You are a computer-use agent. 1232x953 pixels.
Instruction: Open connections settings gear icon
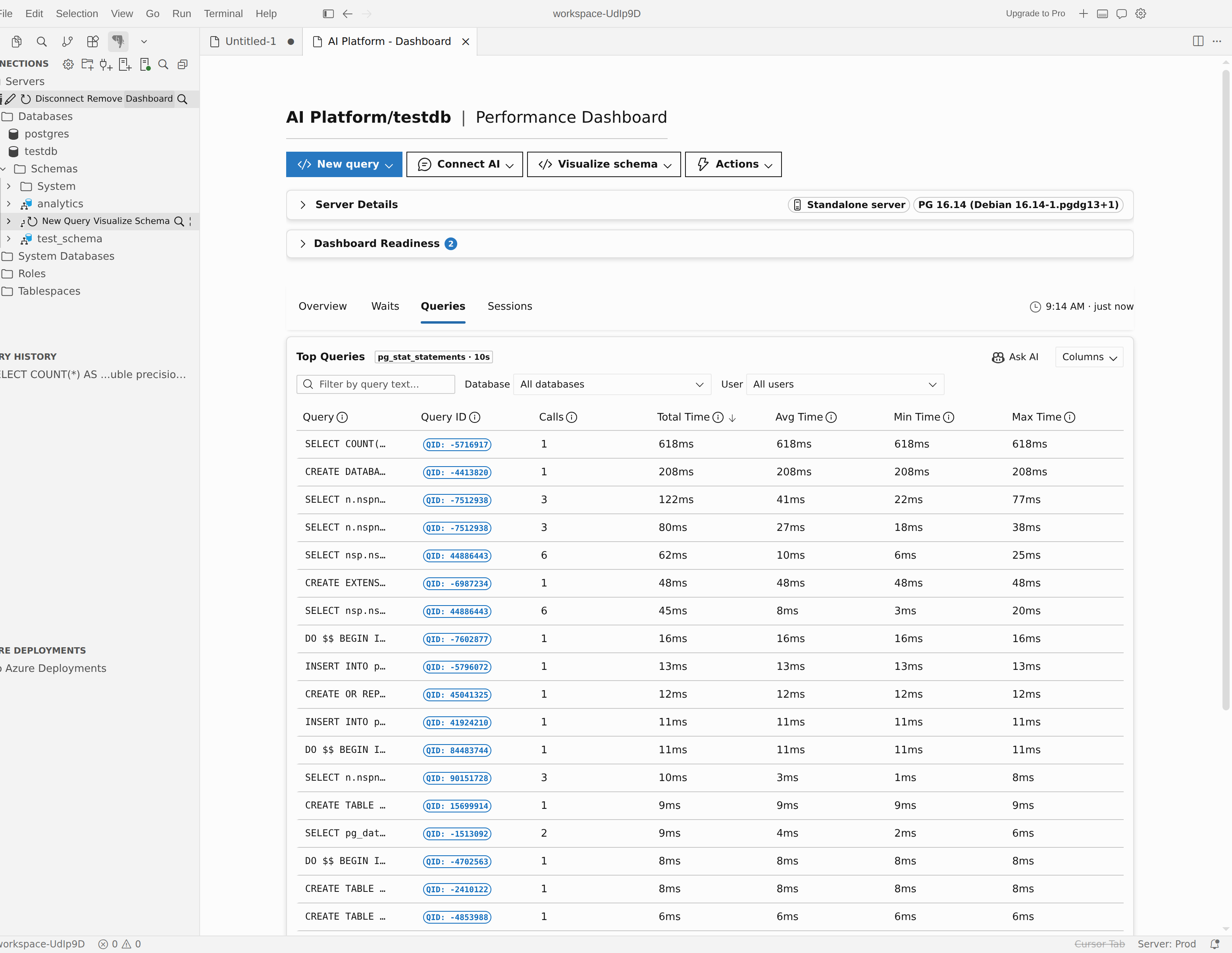coord(68,64)
